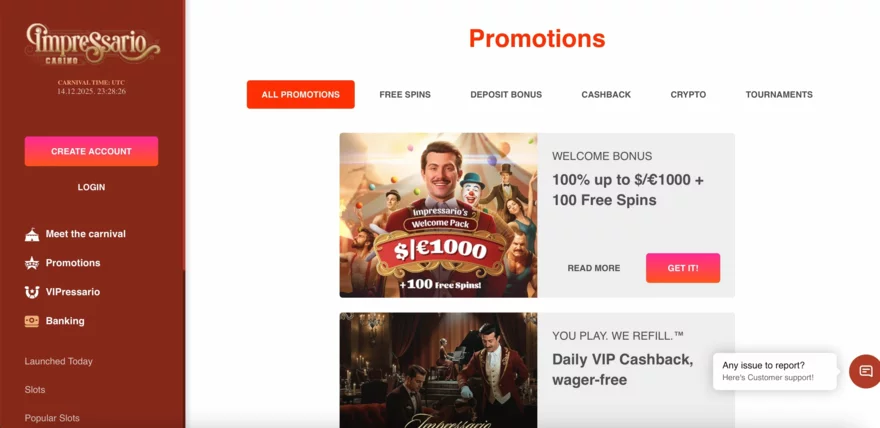Open the Daily VIP Cashback image
This screenshot has width=880, height=428.
pyautogui.click(x=438, y=370)
